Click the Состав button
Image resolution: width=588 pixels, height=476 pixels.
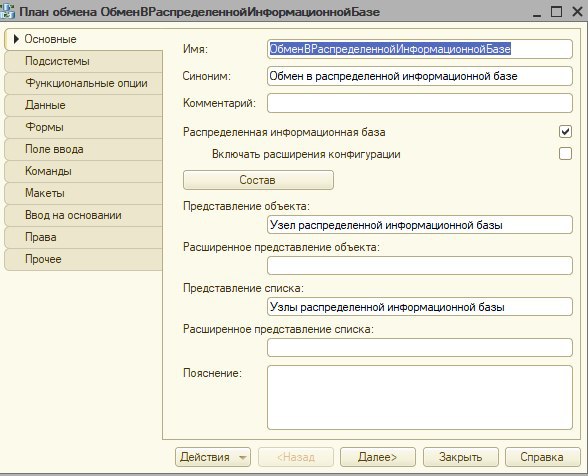click(258, 180)
